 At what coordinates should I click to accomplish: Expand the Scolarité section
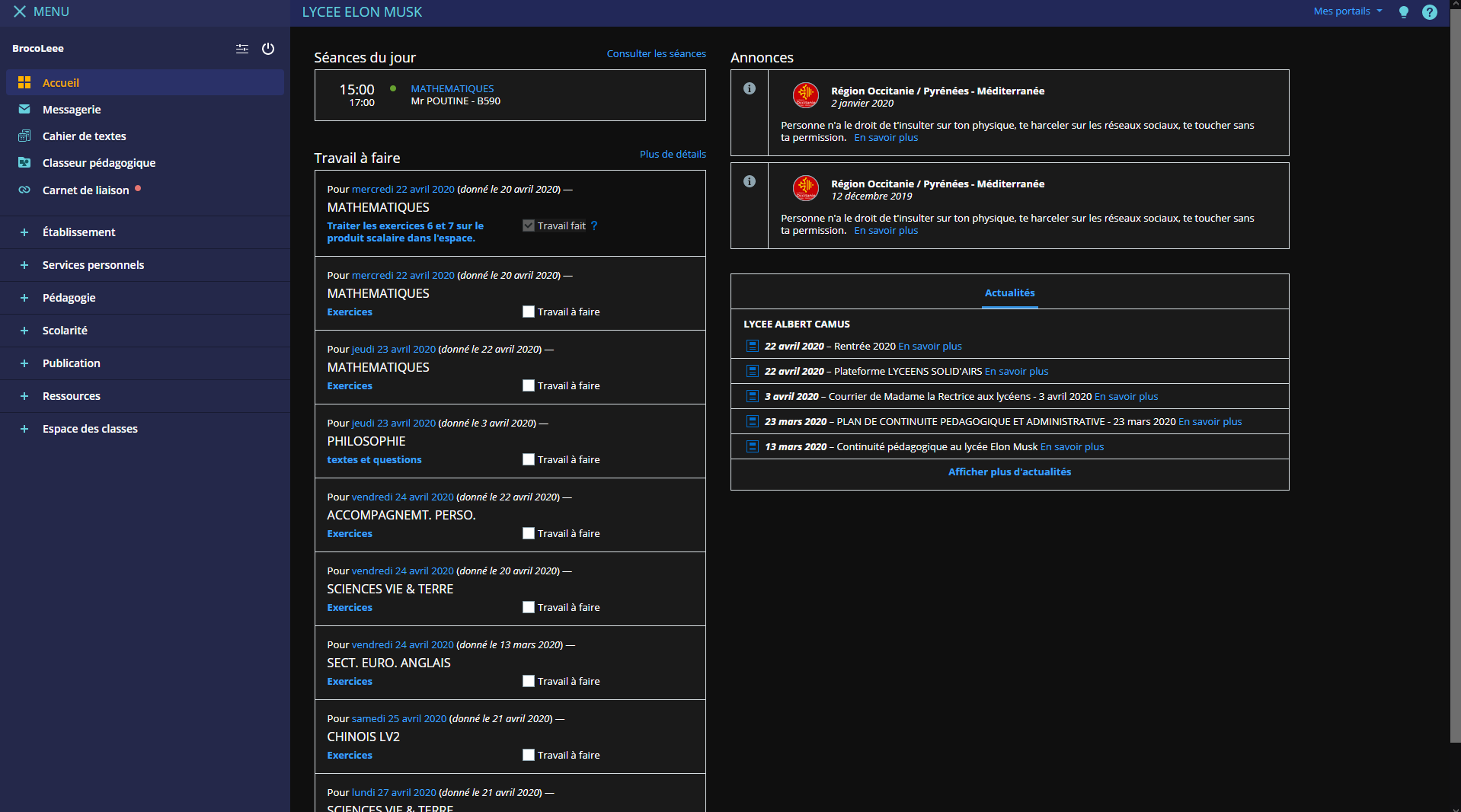pos(145,331)
